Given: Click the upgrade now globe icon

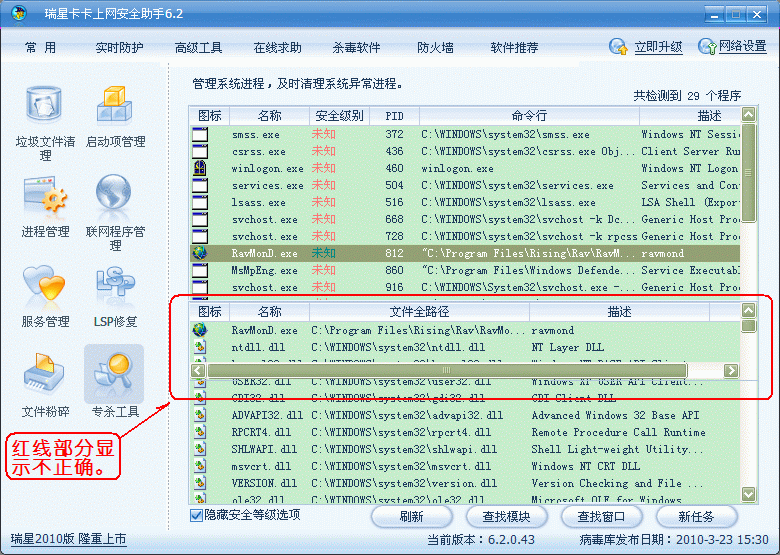Looking at the screenshot, I should (618, 47).
